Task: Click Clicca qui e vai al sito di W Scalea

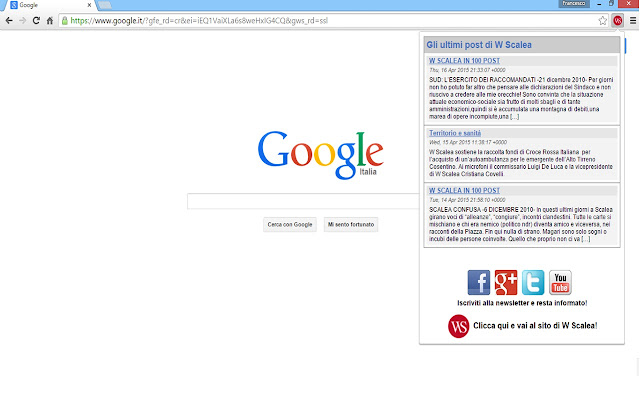Action: pyautogui.click(x=535, y=326)
